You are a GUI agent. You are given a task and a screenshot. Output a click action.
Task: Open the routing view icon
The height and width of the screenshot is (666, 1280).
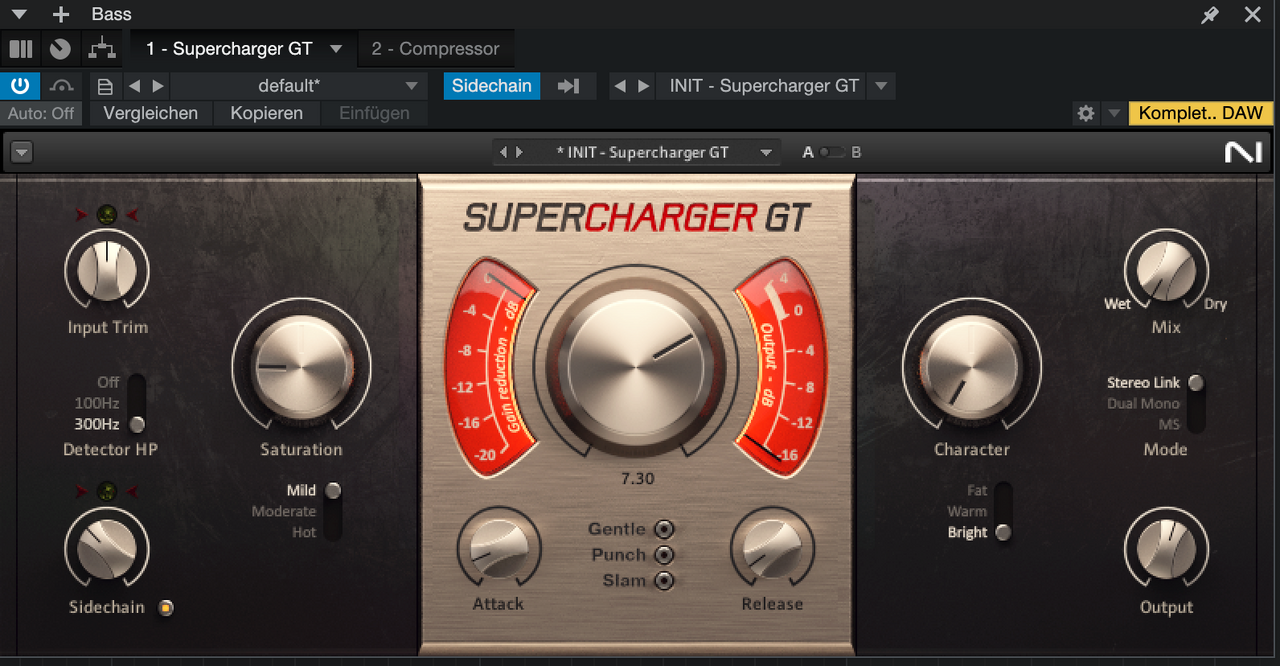click(x=101, y=49)
